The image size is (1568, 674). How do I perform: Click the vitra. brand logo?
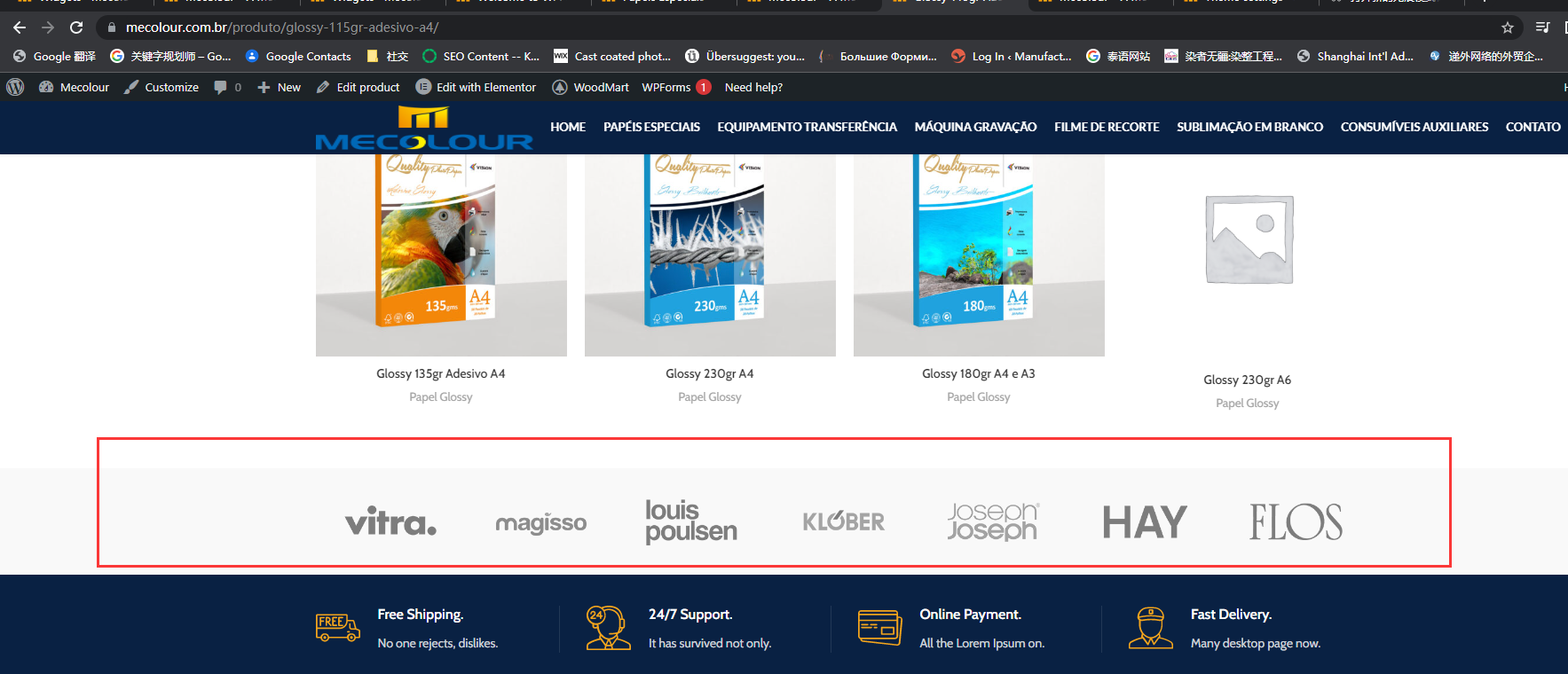click(x=391, y=521)
